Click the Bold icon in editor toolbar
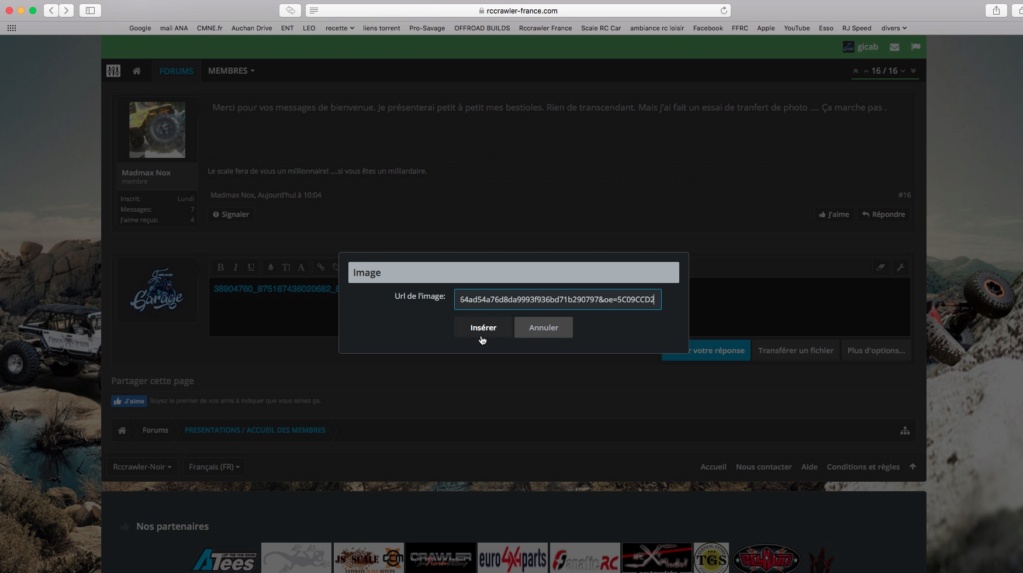Image resolution: width=1023 pixels, height=573 pixels. pyautogui.click(x=221, y=267)
